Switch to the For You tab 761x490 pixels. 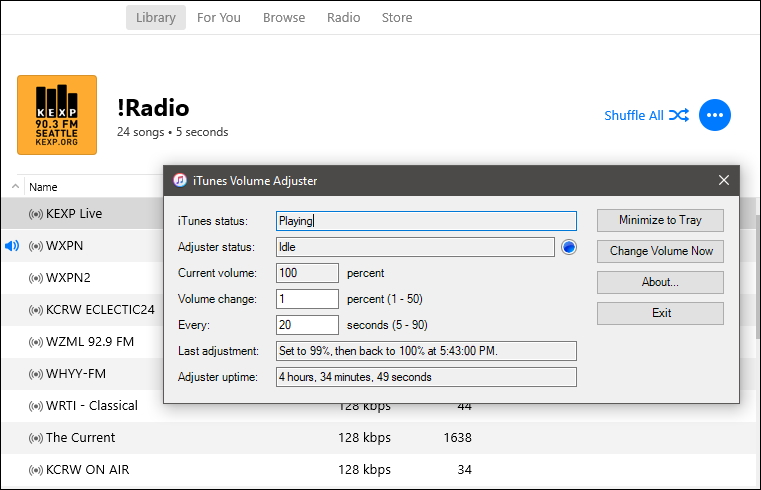[219, 17]
